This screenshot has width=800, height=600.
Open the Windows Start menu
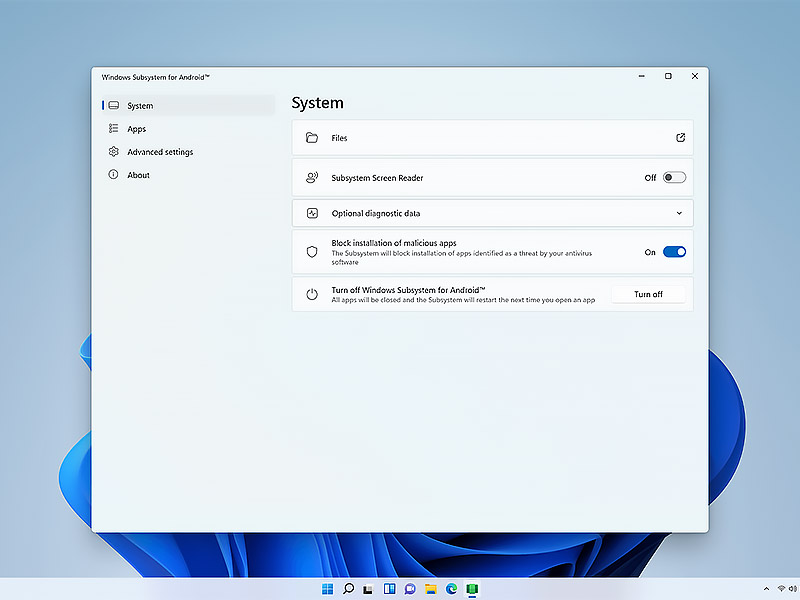tap(328, 589)
